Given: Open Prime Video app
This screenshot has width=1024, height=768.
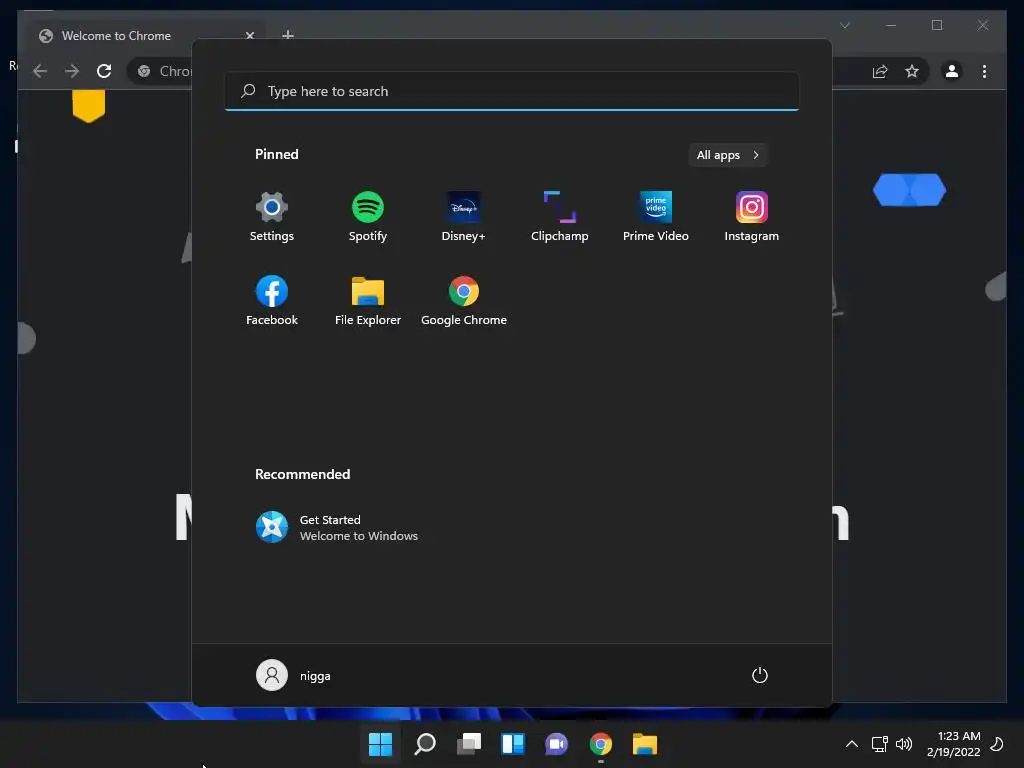Looking at the screenshot, I should click(656, 217).
